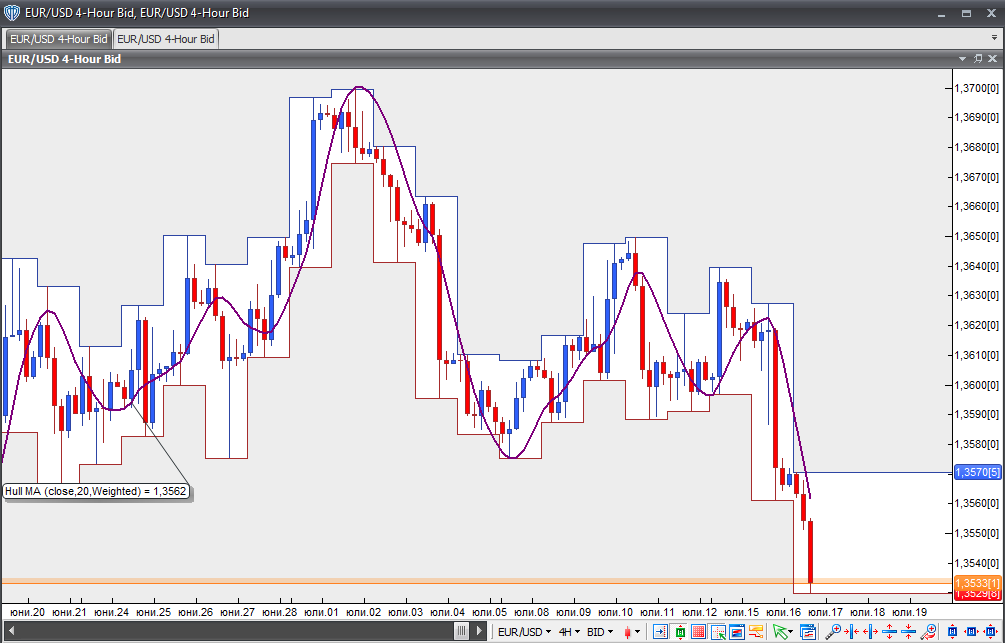The width and height of the screenshot is (1005, 643).
Task: Click the horizontal chart scrollbar handle
Action: coord(461,631)
